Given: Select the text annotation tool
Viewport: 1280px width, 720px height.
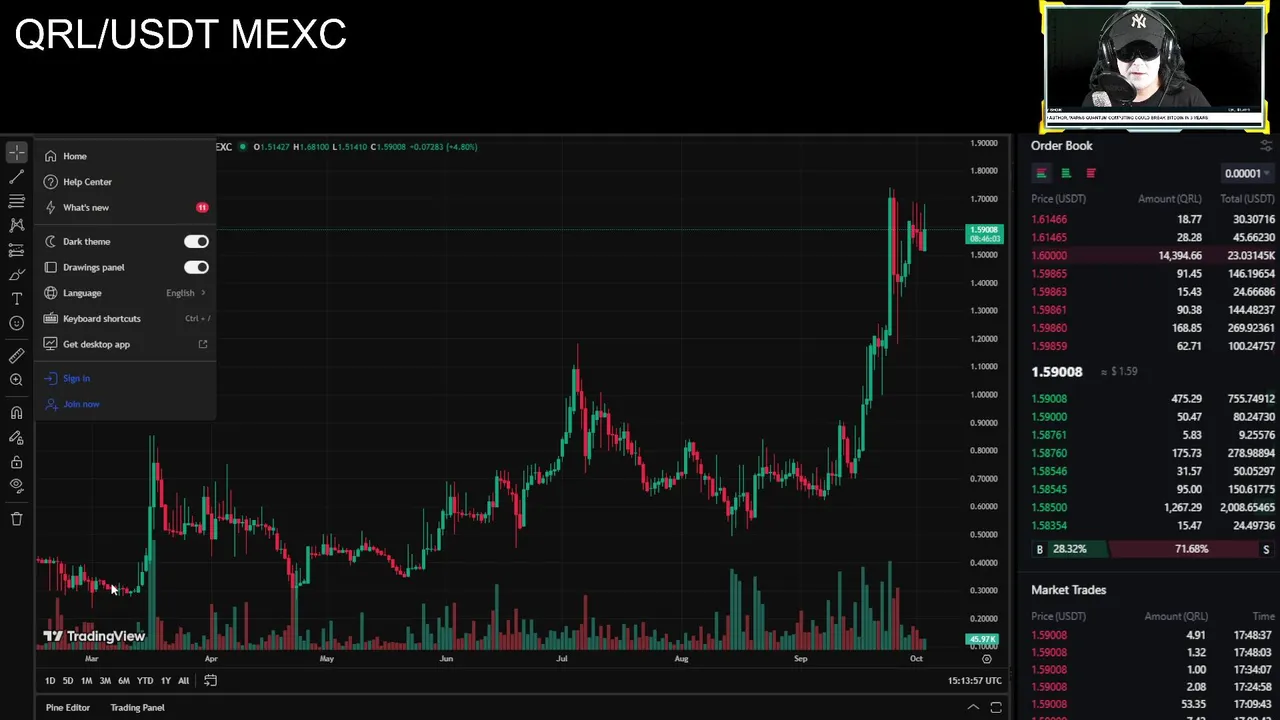Looking at the screenshot, I should click(x=17, y=299).
